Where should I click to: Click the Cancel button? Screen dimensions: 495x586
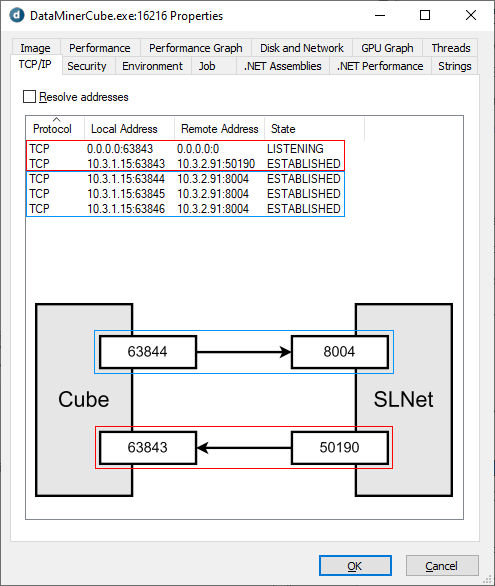(442, 566)
